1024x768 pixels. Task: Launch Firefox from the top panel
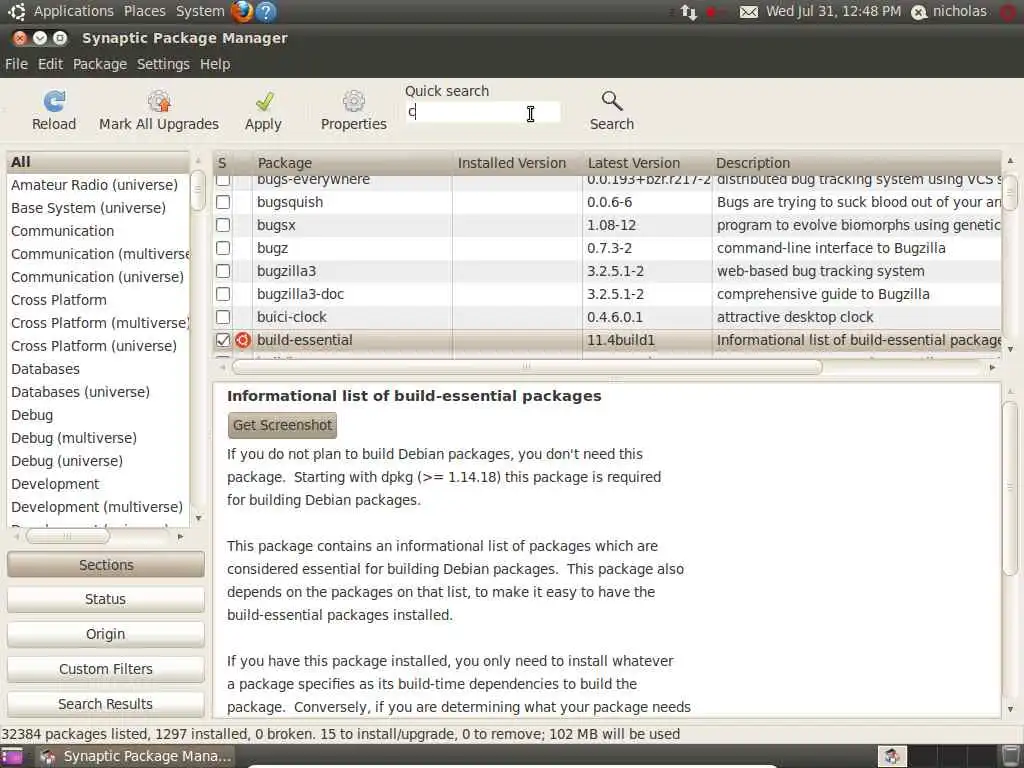(242, 11)
